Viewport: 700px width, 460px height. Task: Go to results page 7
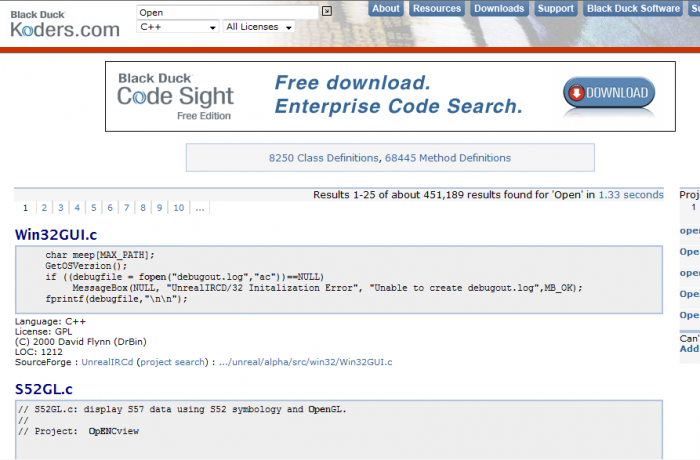click(x=126, y=208)
